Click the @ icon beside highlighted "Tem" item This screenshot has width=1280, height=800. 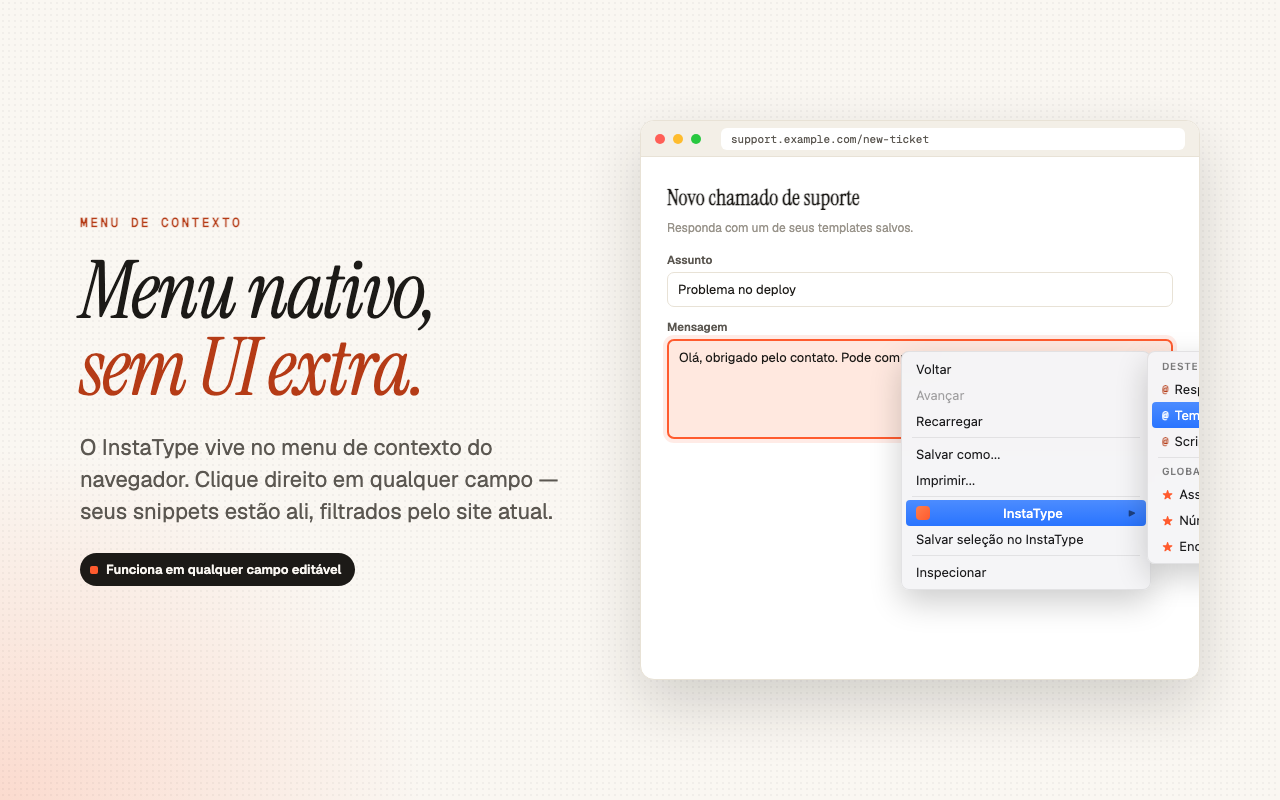point(1165,416)
